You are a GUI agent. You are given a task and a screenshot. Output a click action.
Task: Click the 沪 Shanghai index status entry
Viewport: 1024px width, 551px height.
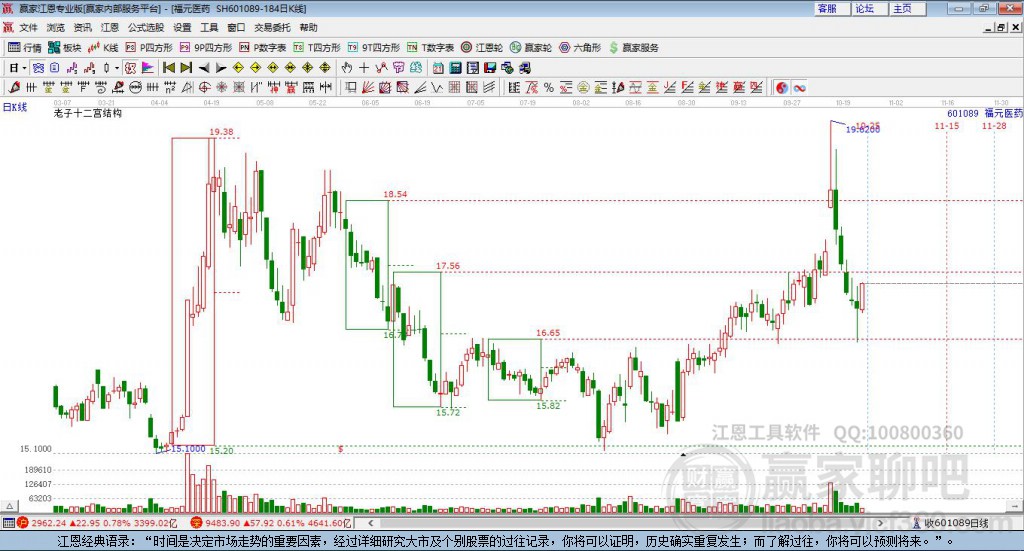coord(97,523)
